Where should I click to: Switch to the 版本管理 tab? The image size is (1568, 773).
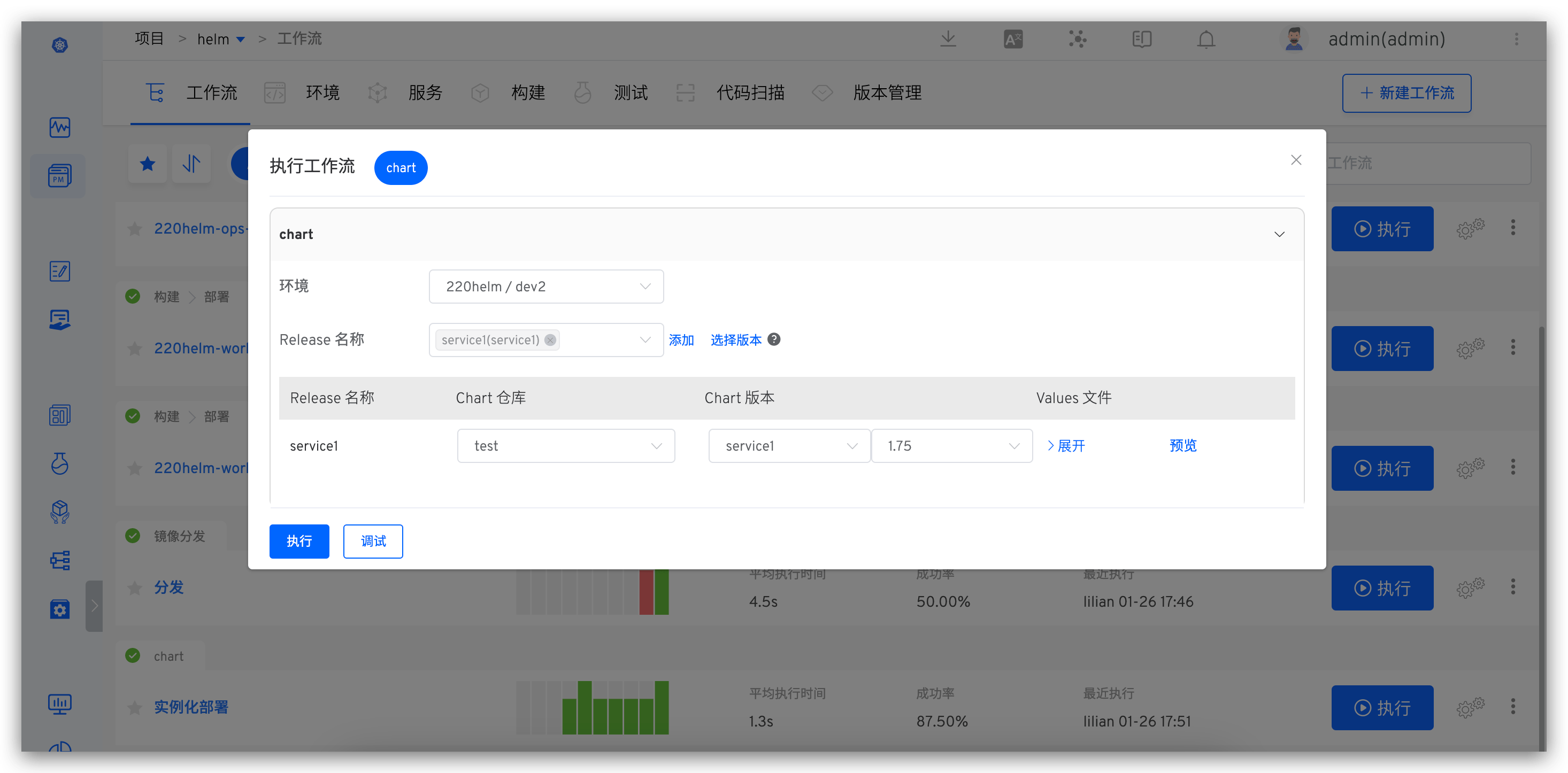tap(887, 93)
